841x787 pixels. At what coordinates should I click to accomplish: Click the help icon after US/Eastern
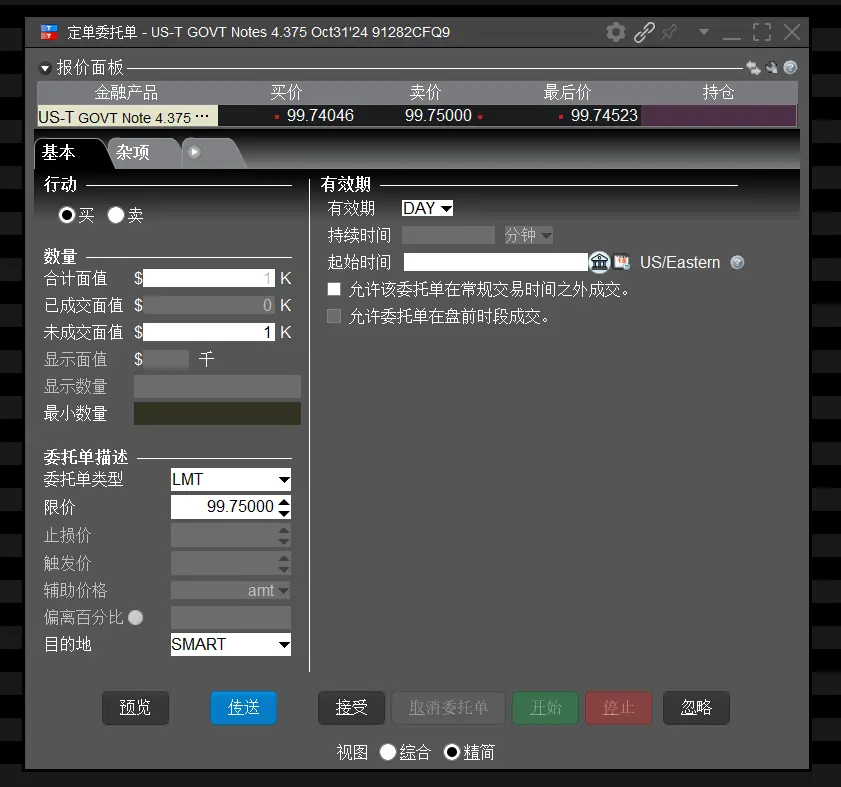click(x=737, y=262)
